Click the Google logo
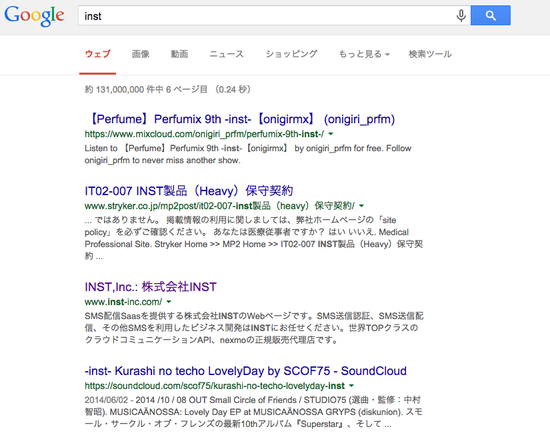The image size is (550, 439). 34,16
